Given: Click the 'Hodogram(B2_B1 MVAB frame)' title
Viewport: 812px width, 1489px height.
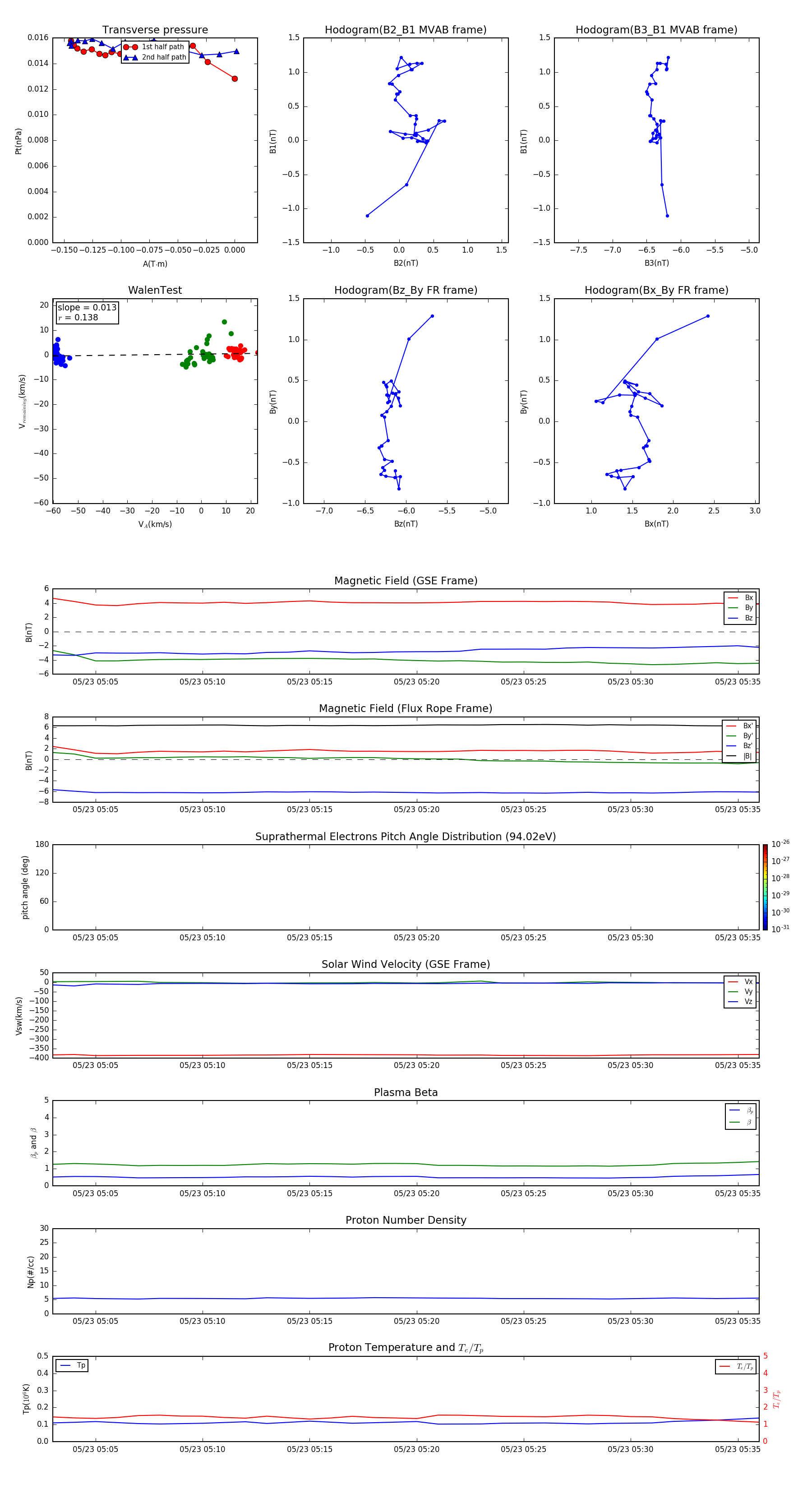Looking at the screenshot, I should tap(406, 30).
